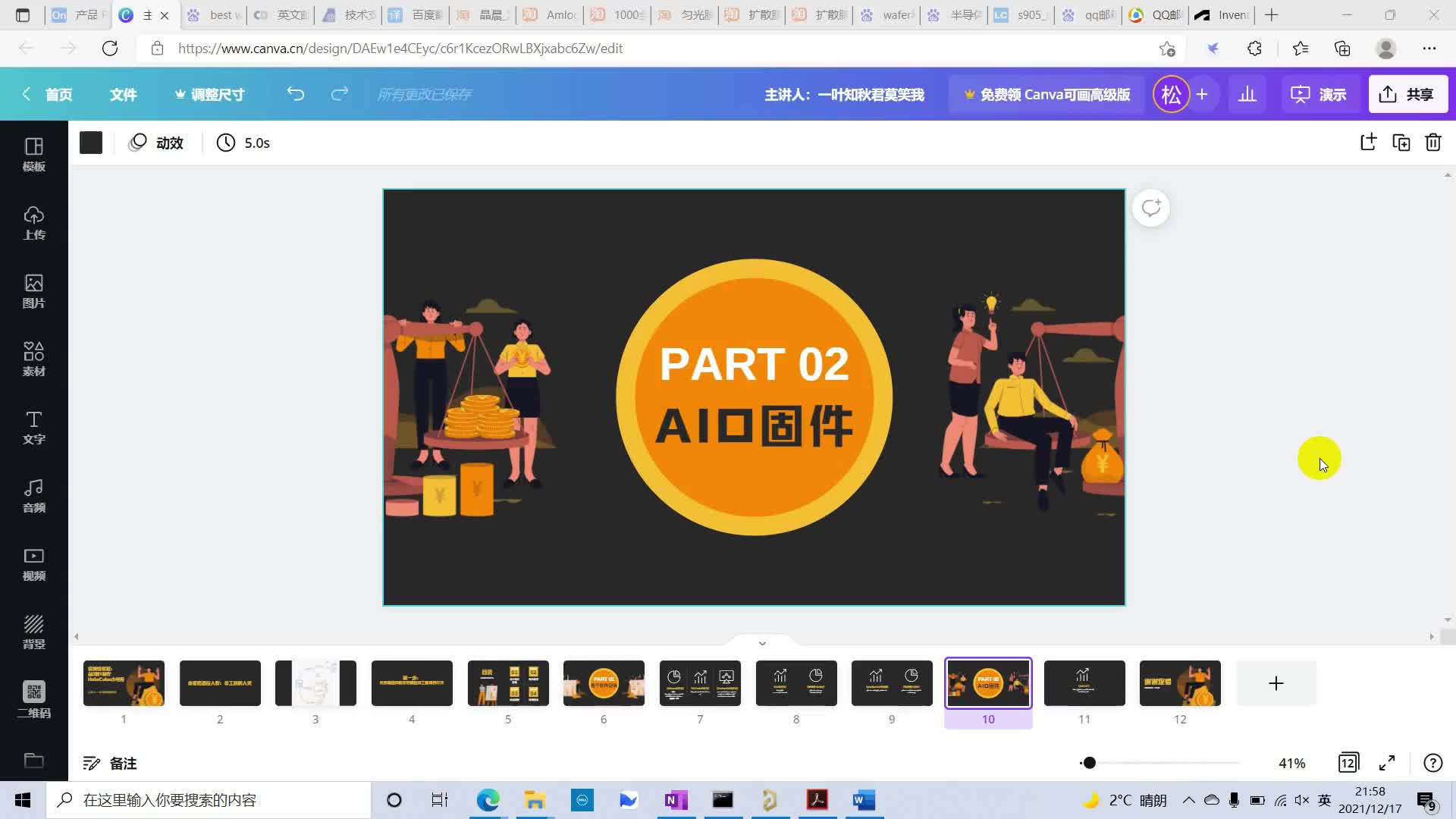The image size is (1456, 819).
Task: Open the 模板 templates sidebar panel
Action: 33,155
